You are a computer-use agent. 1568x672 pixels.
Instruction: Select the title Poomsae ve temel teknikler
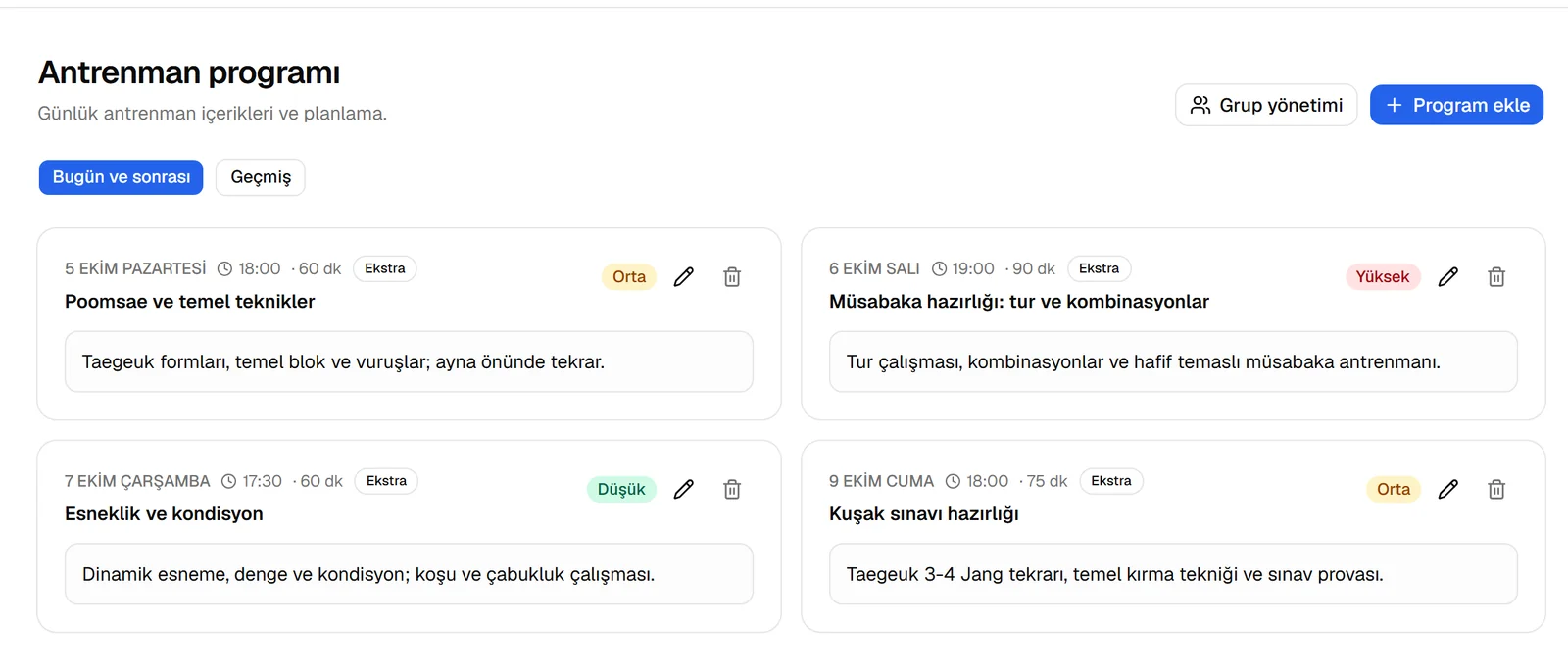tap(190, 302)
